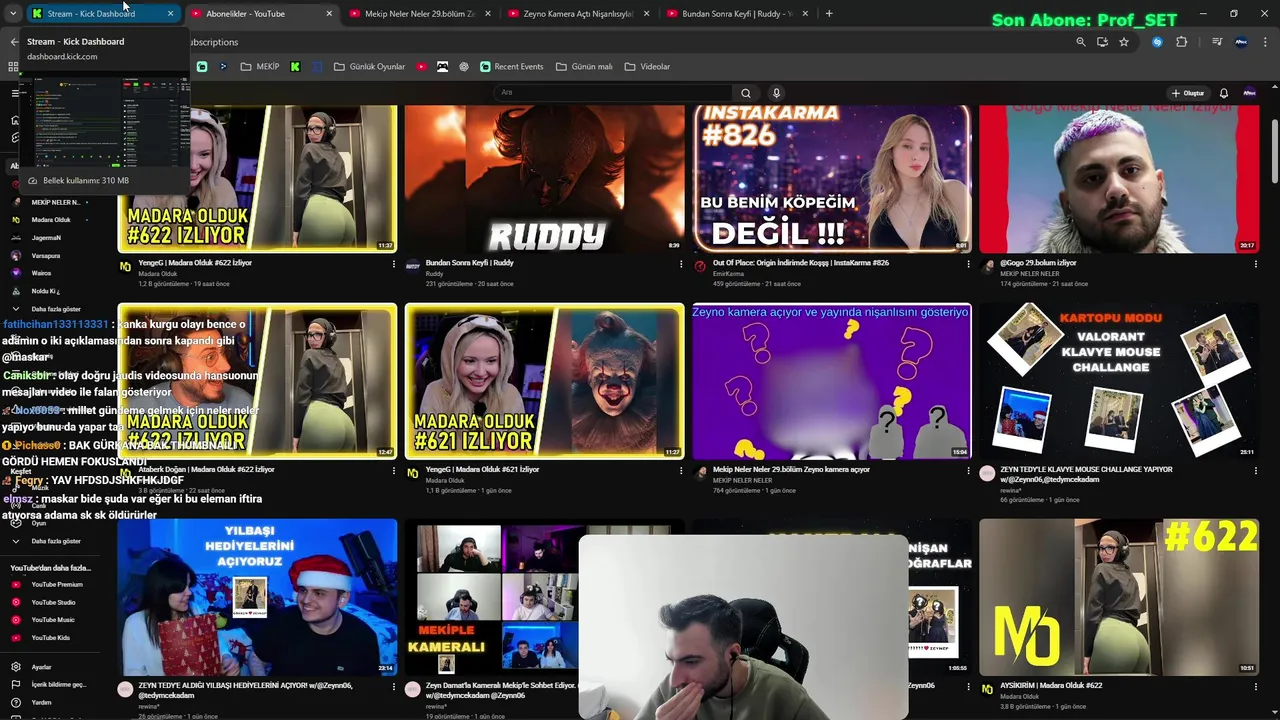Close the Stream - Kick Dashboard tab
This screenshot has height=720, width=1280.
click(x=171, y=14)
